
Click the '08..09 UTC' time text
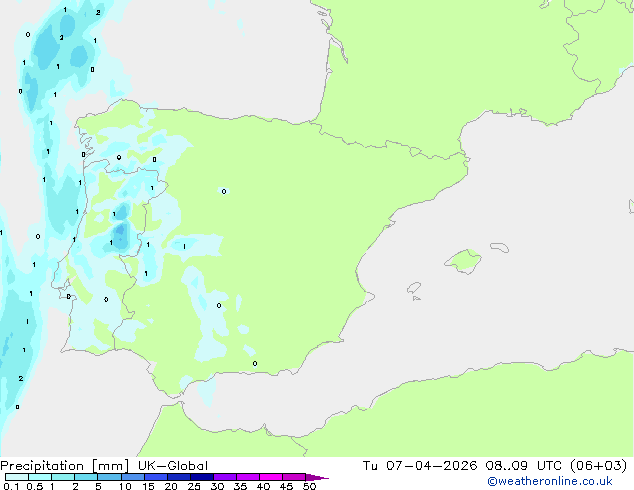[x=524, y=466]
